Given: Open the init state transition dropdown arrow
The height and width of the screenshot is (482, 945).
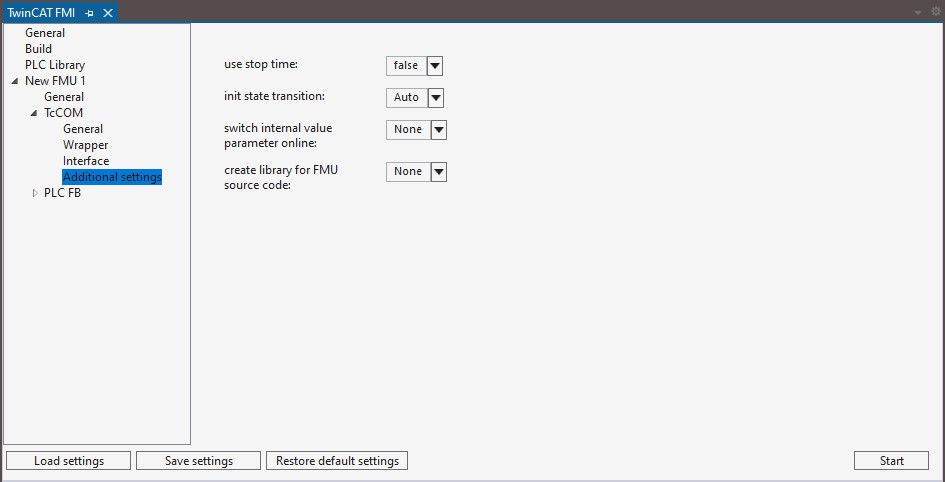Looking at the screenshot, I should (436, 98).
